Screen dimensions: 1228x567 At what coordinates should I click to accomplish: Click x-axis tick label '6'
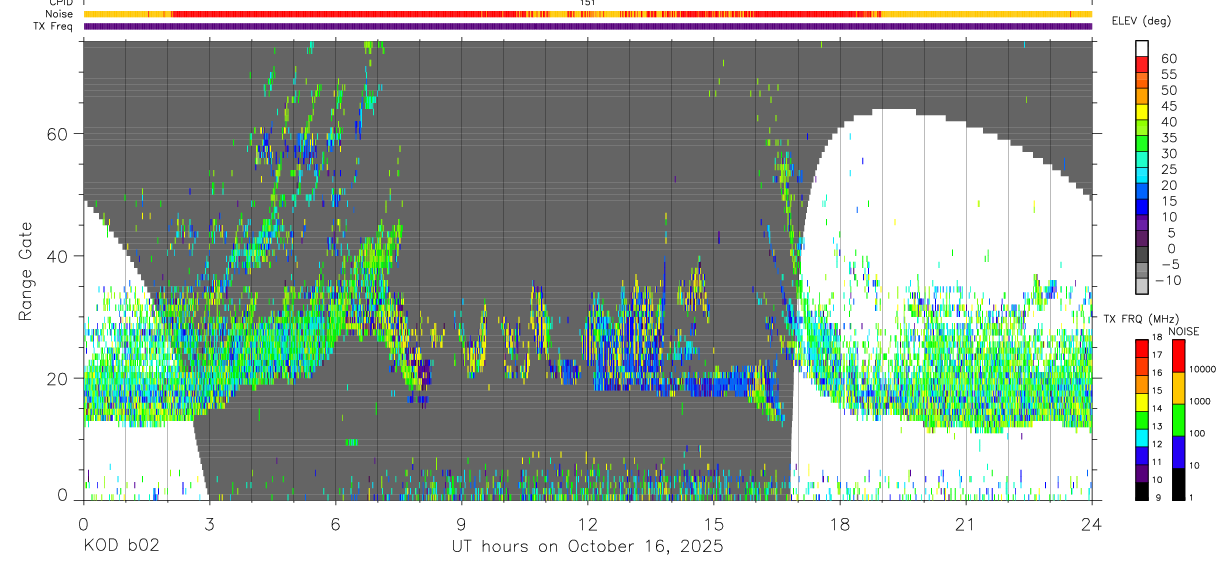point(335,524)
